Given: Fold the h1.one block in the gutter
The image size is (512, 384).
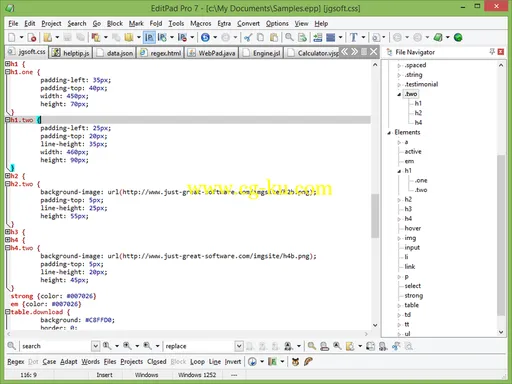Looking at the screenshot, I should (7, 71).
